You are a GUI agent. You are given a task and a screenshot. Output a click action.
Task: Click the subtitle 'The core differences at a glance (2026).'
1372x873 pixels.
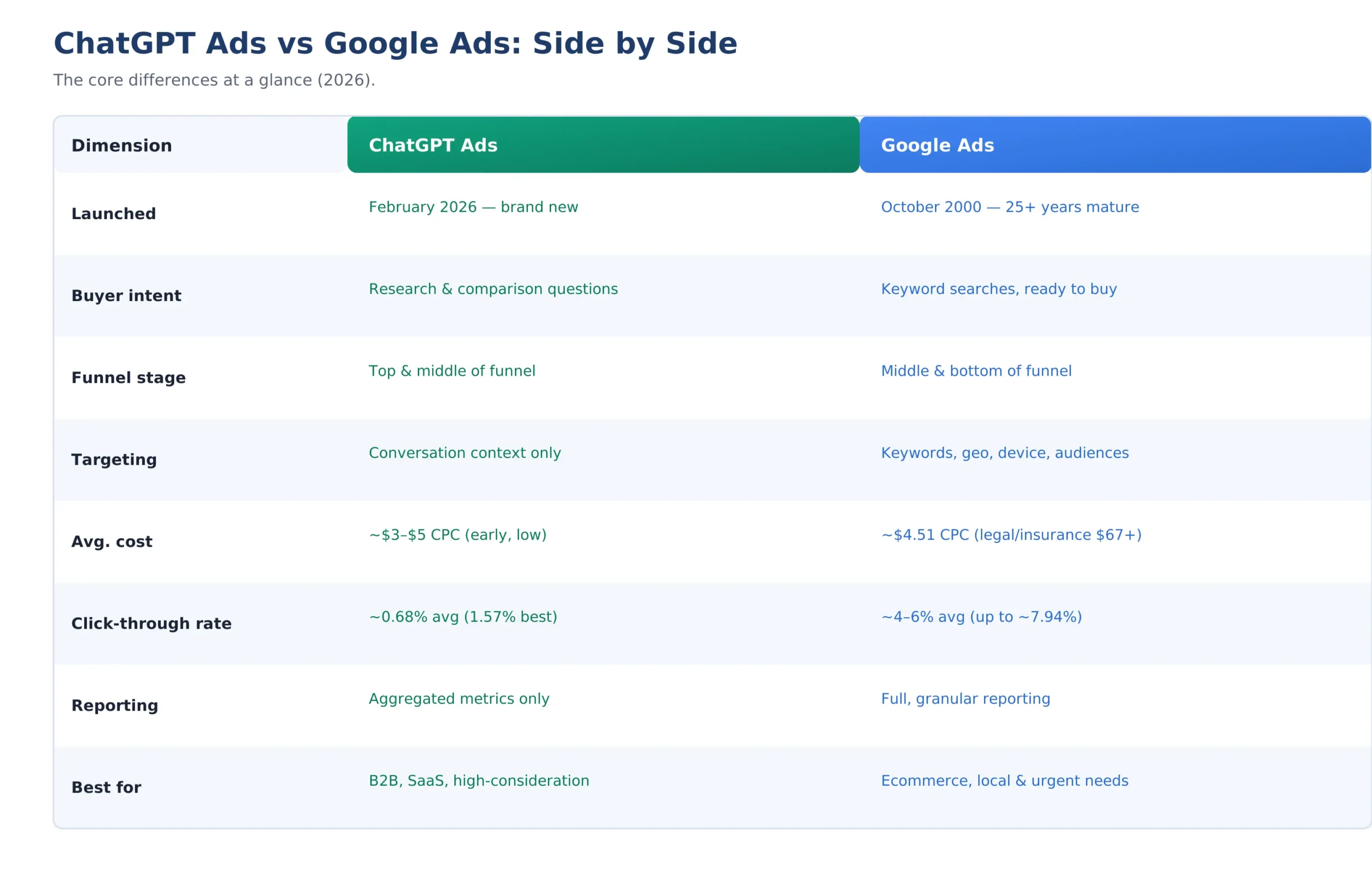coord(214,80)
